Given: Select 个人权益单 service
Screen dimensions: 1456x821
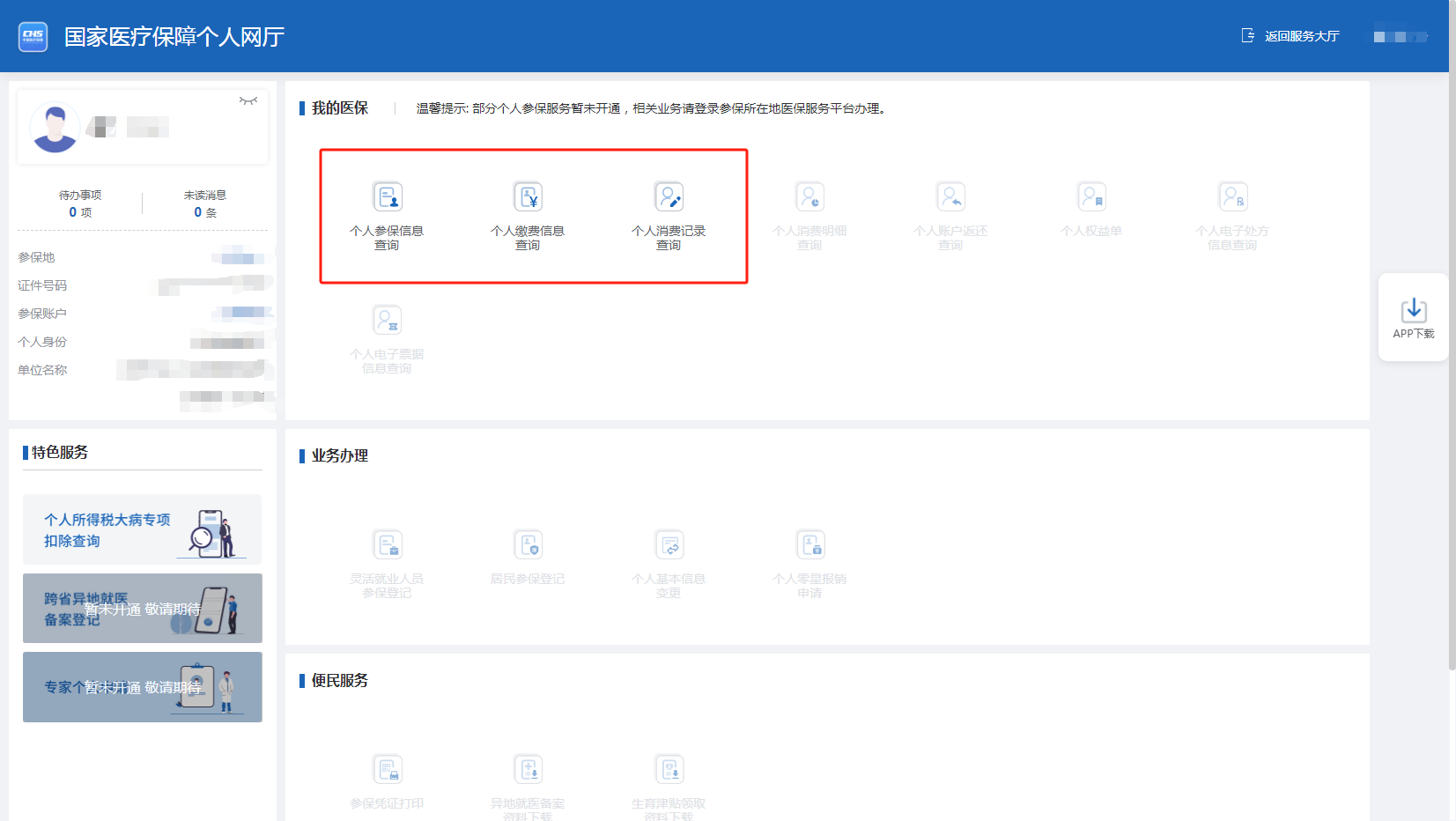Looking at the screenshot, I should pos(1092,211).
